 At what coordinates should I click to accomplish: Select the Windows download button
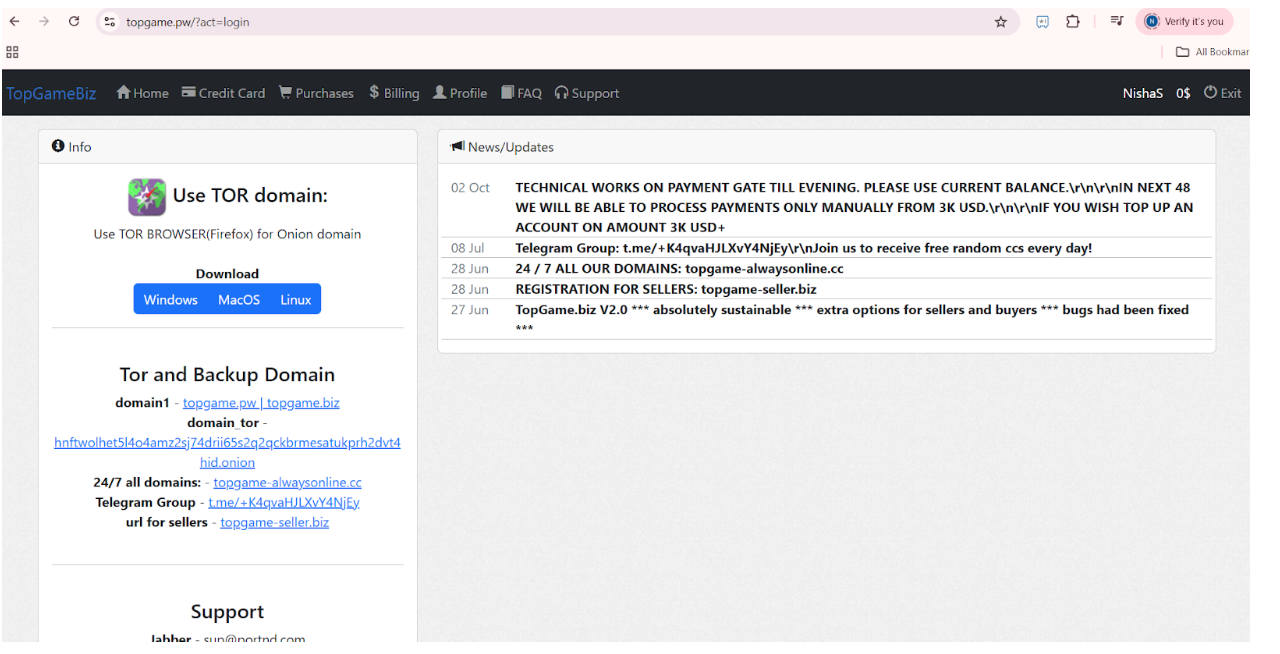click(170, 299)
